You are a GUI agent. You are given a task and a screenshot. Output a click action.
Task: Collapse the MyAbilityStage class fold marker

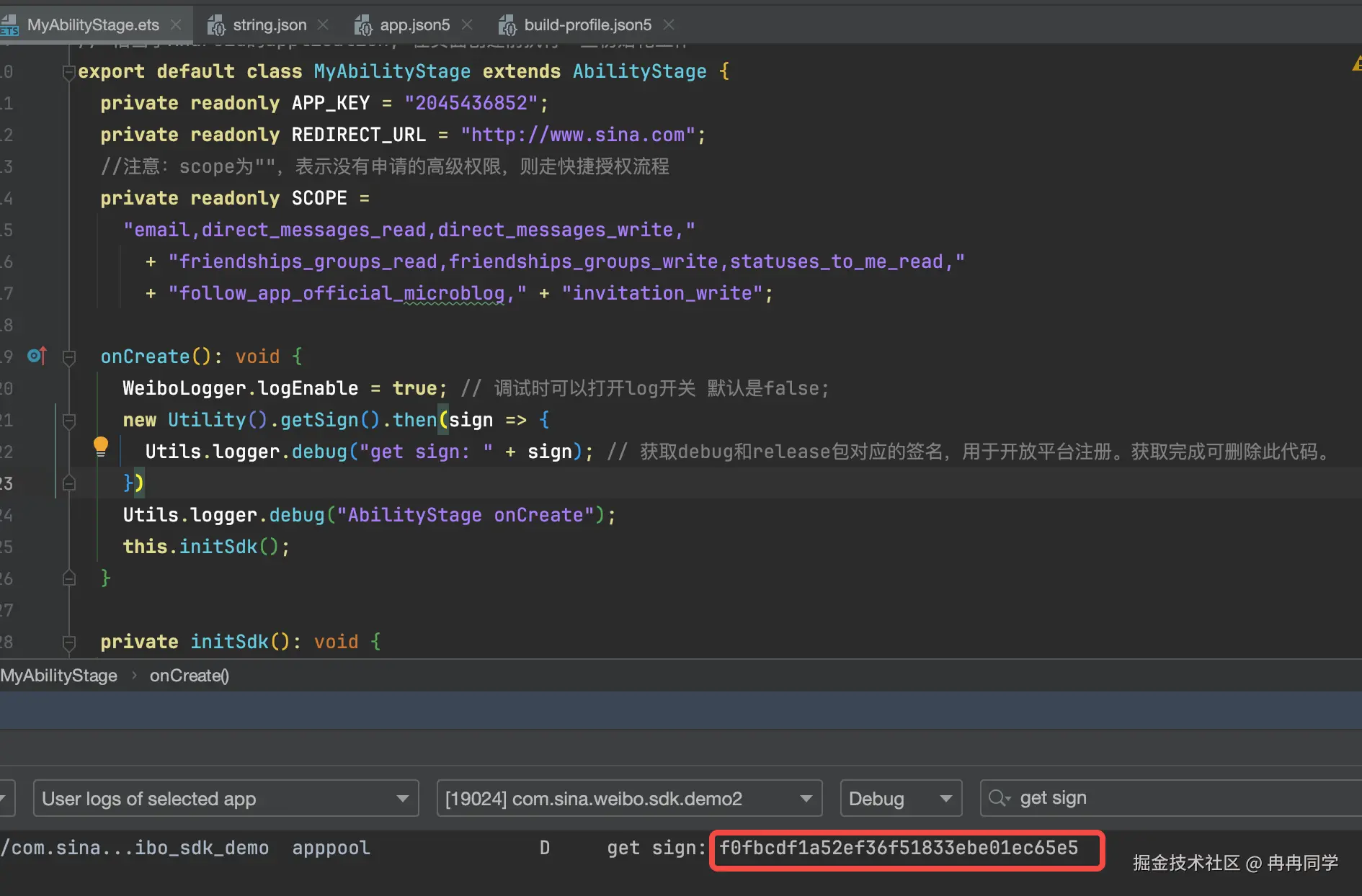point(69,72)
